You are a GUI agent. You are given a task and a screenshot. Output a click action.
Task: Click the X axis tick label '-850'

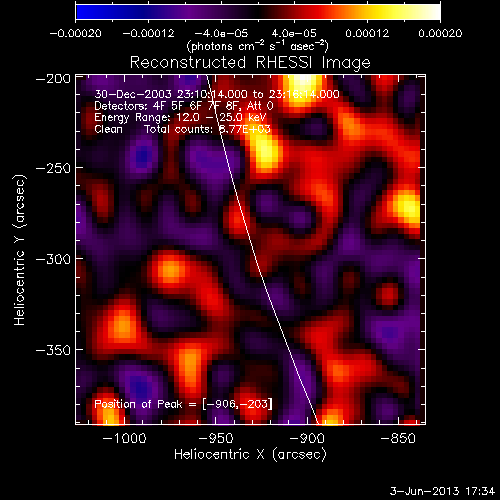click(x=398, y=438)
